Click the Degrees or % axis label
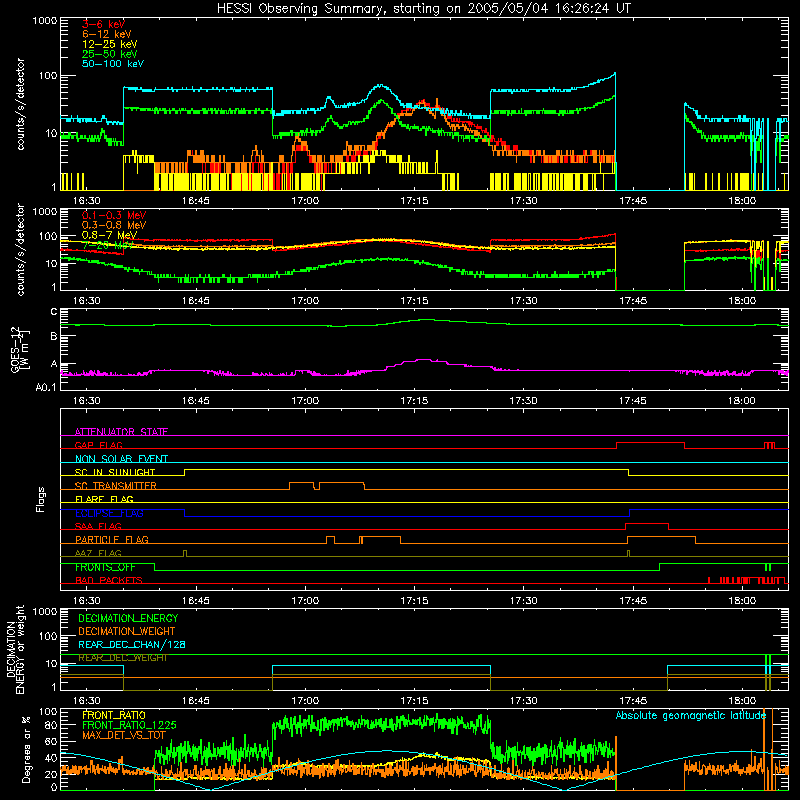This screenshot has height=800, width=800. [26, 749]
